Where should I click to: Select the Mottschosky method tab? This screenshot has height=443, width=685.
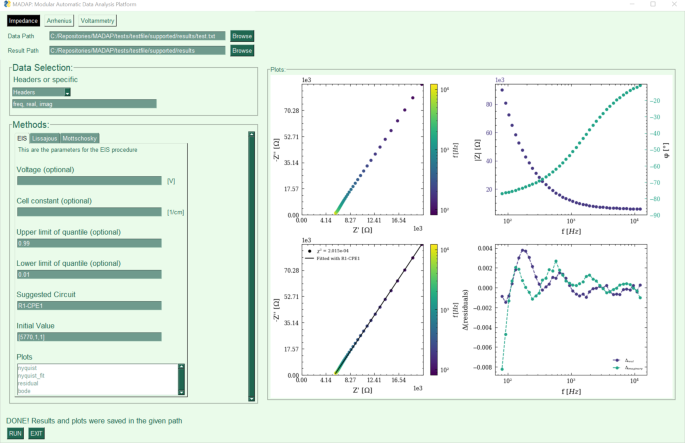(x=80, y=138)
